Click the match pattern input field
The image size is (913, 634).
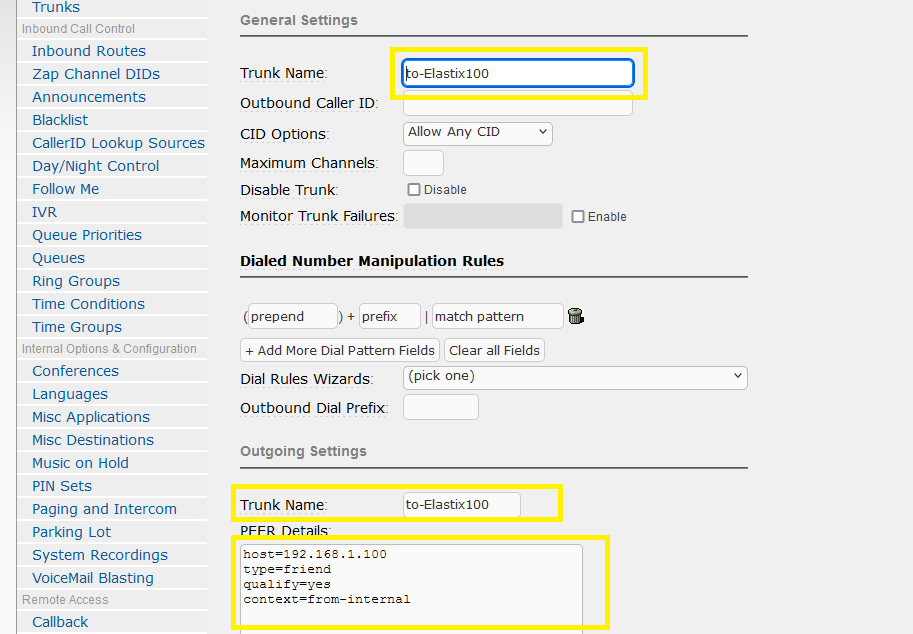[498, 316]
